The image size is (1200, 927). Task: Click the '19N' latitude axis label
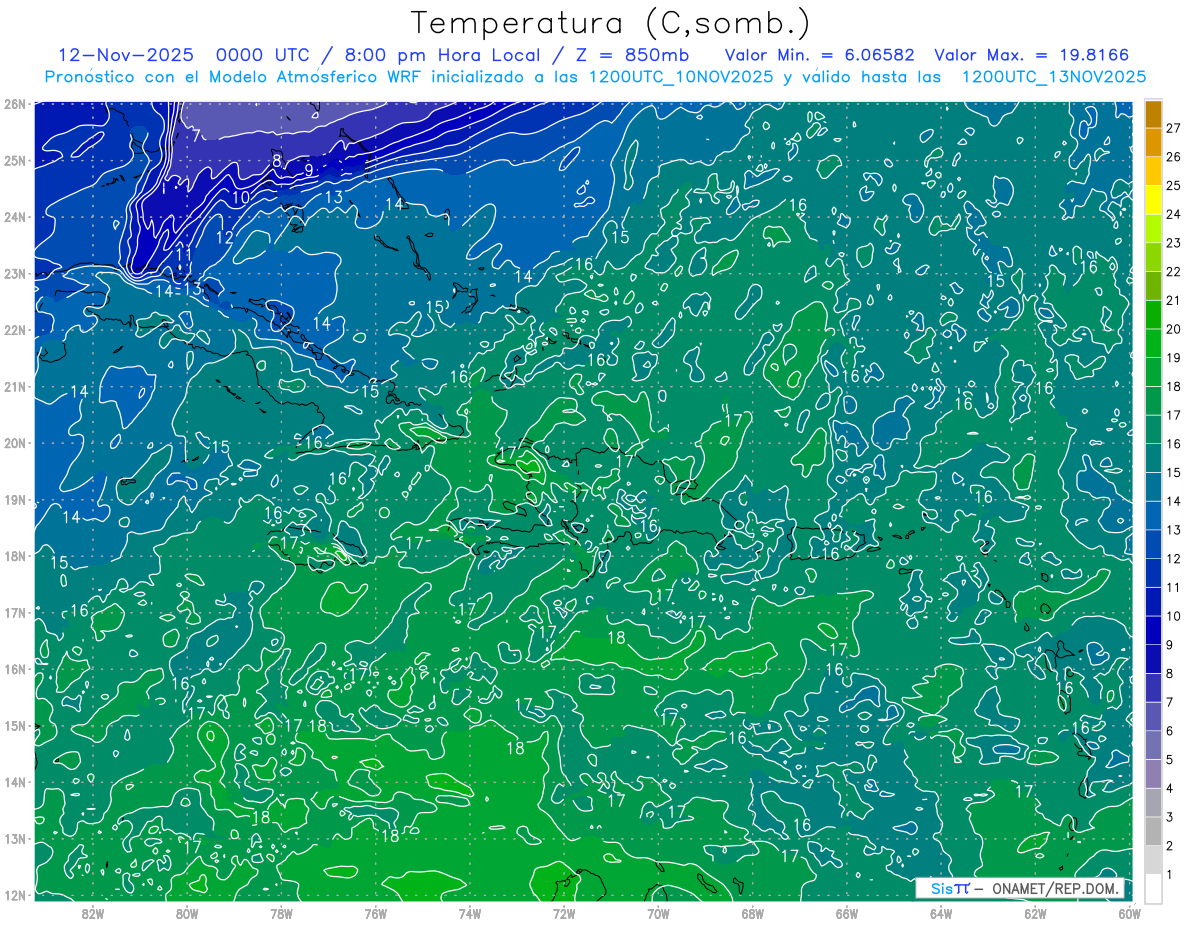[15, 499]
